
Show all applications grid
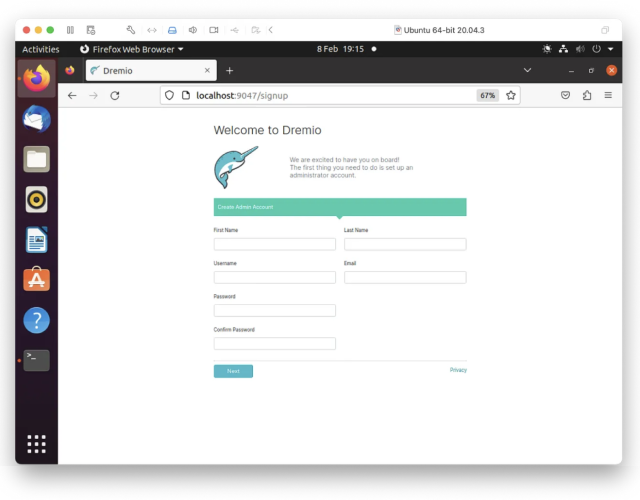(37, 444)
